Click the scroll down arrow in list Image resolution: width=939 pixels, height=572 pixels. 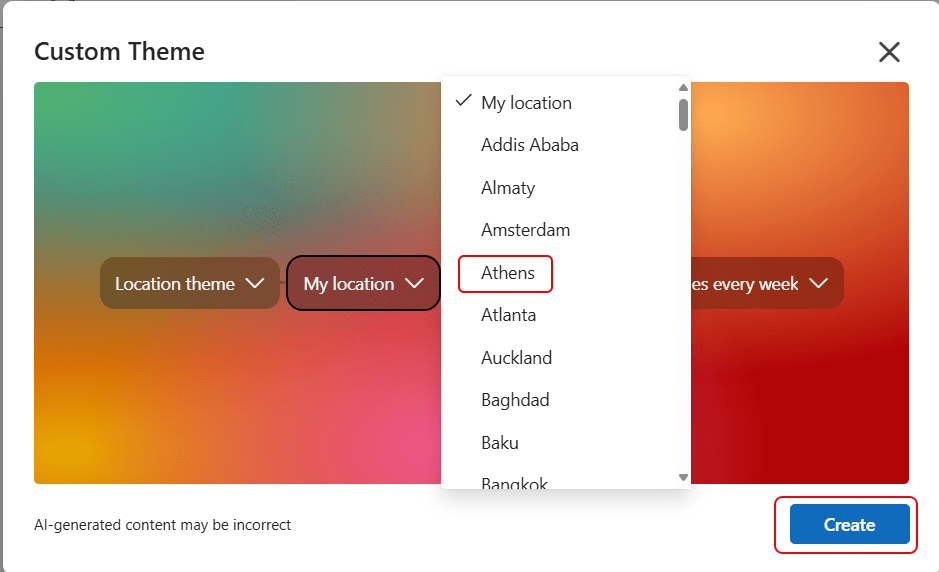[684, 478]
